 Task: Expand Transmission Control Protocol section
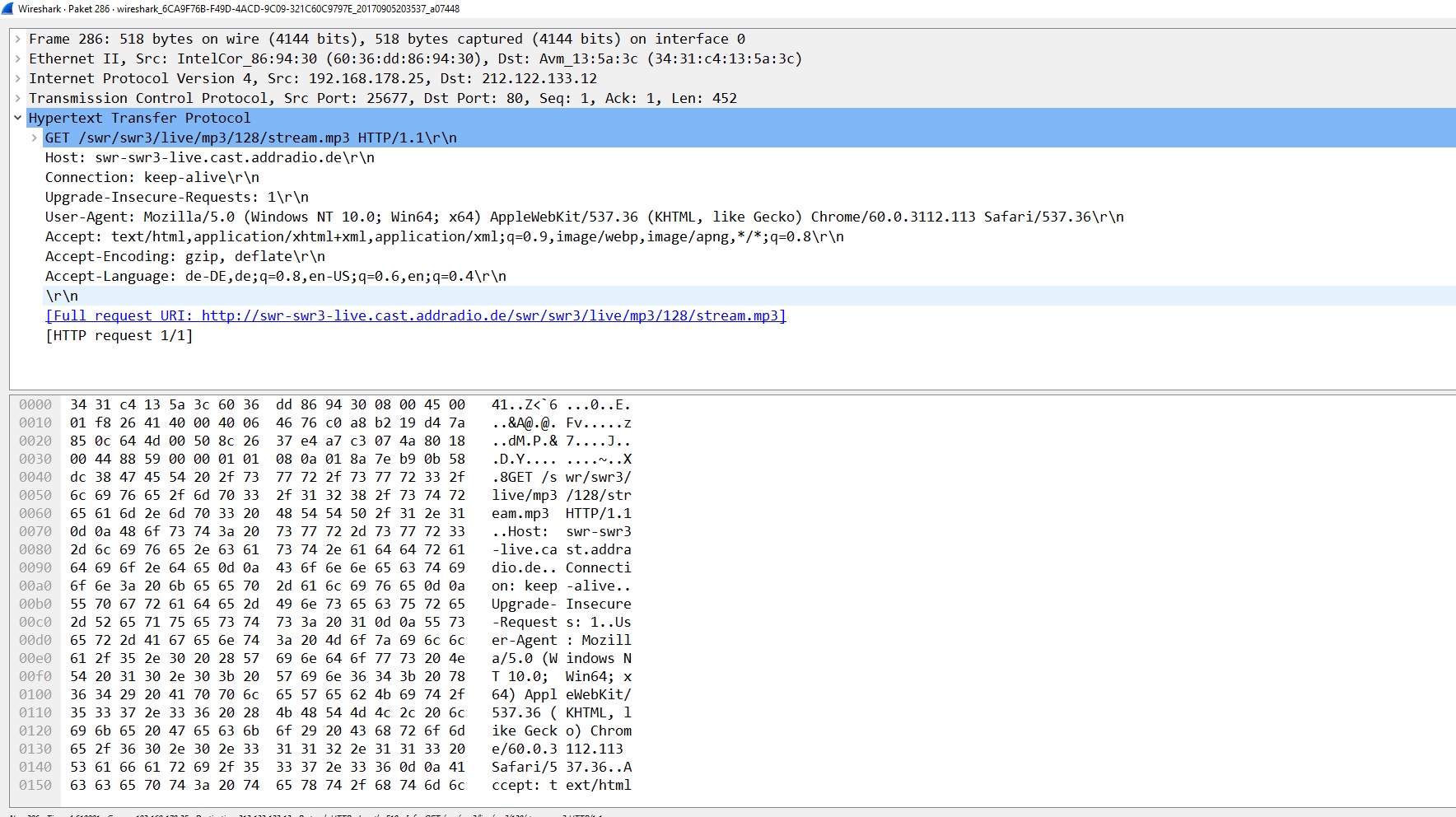17,98
